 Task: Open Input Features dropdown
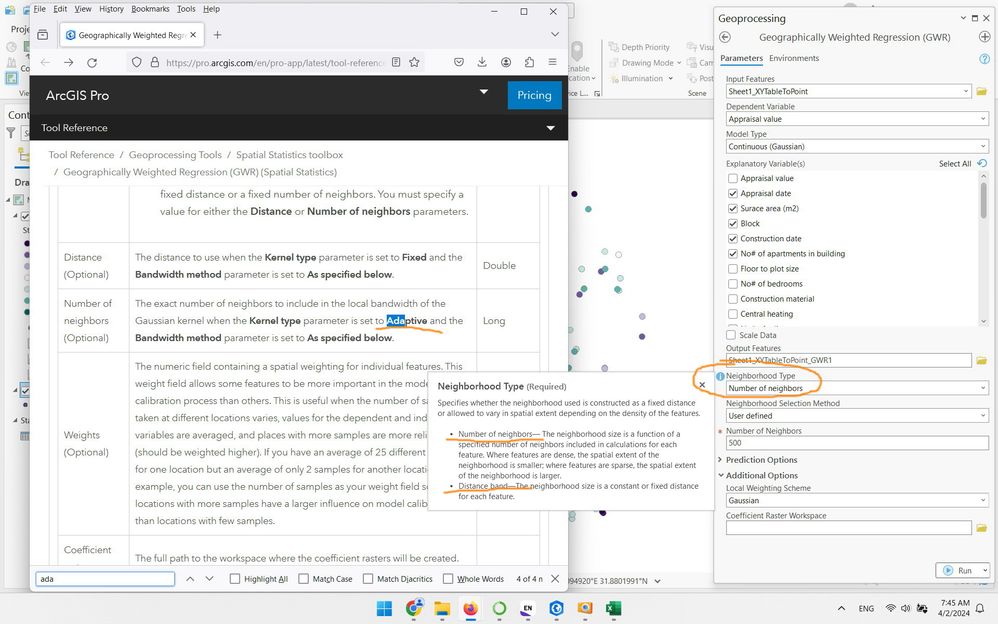pos(966,92)
